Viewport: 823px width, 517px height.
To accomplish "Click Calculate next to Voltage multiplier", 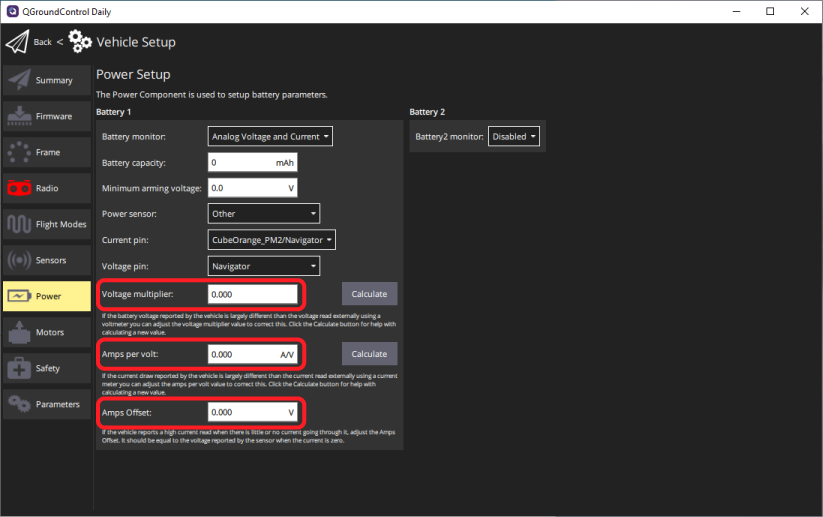I will 369,294.
